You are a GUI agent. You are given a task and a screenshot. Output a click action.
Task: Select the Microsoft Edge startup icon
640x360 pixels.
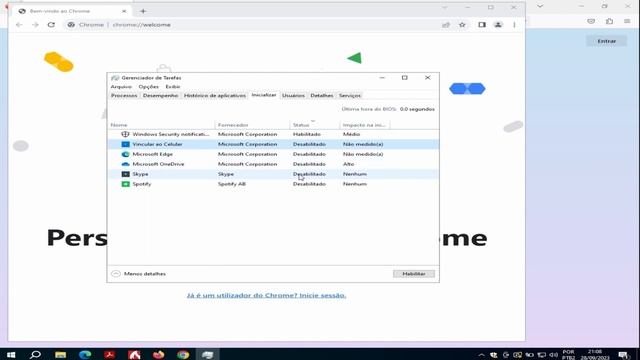click(x=125, y=154)
